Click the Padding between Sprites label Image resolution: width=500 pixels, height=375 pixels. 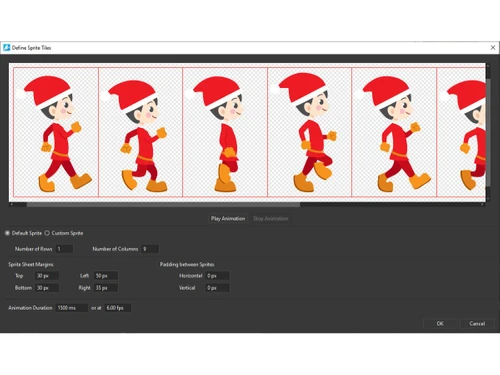187,264
